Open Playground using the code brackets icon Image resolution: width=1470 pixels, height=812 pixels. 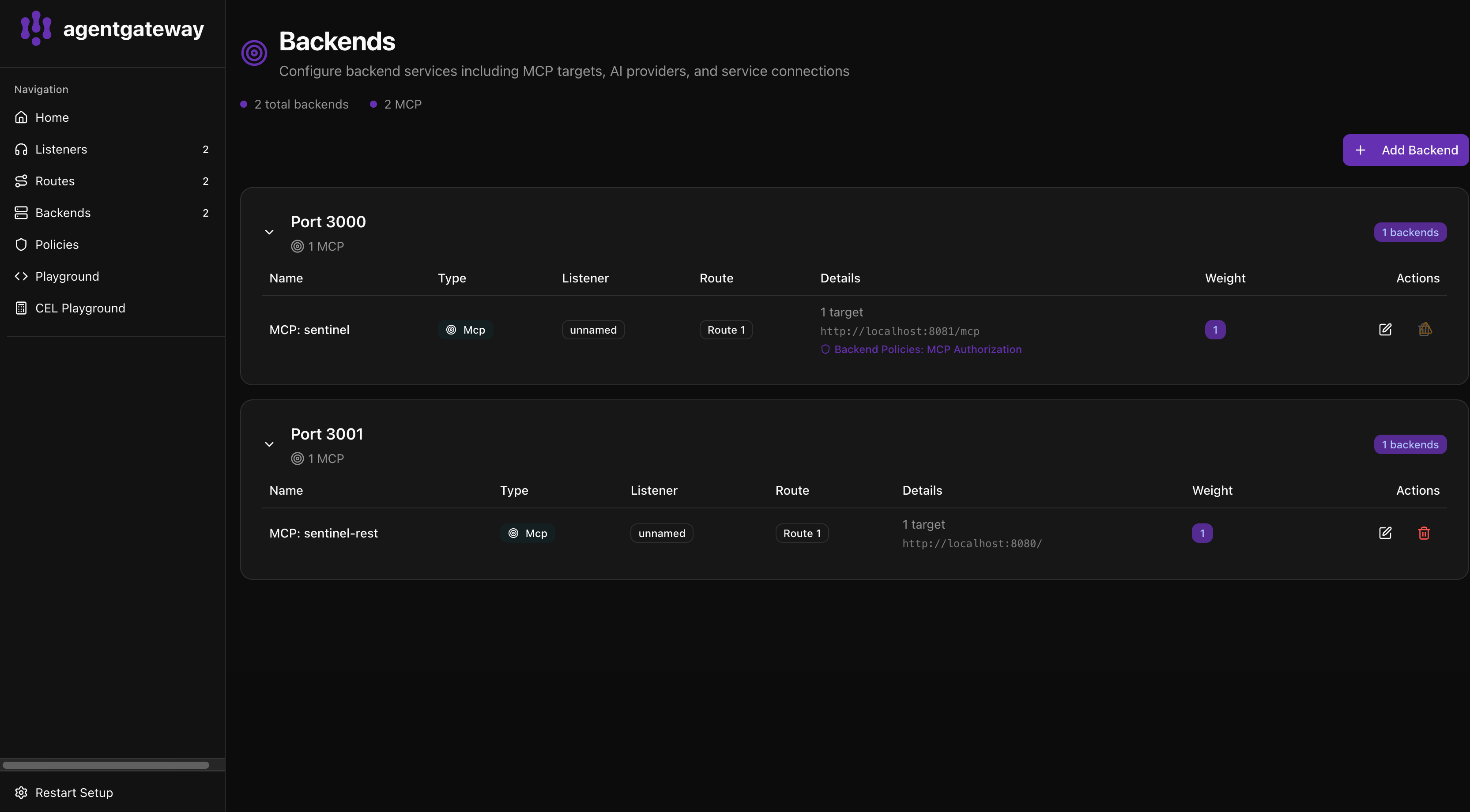[x=21, y=276]
